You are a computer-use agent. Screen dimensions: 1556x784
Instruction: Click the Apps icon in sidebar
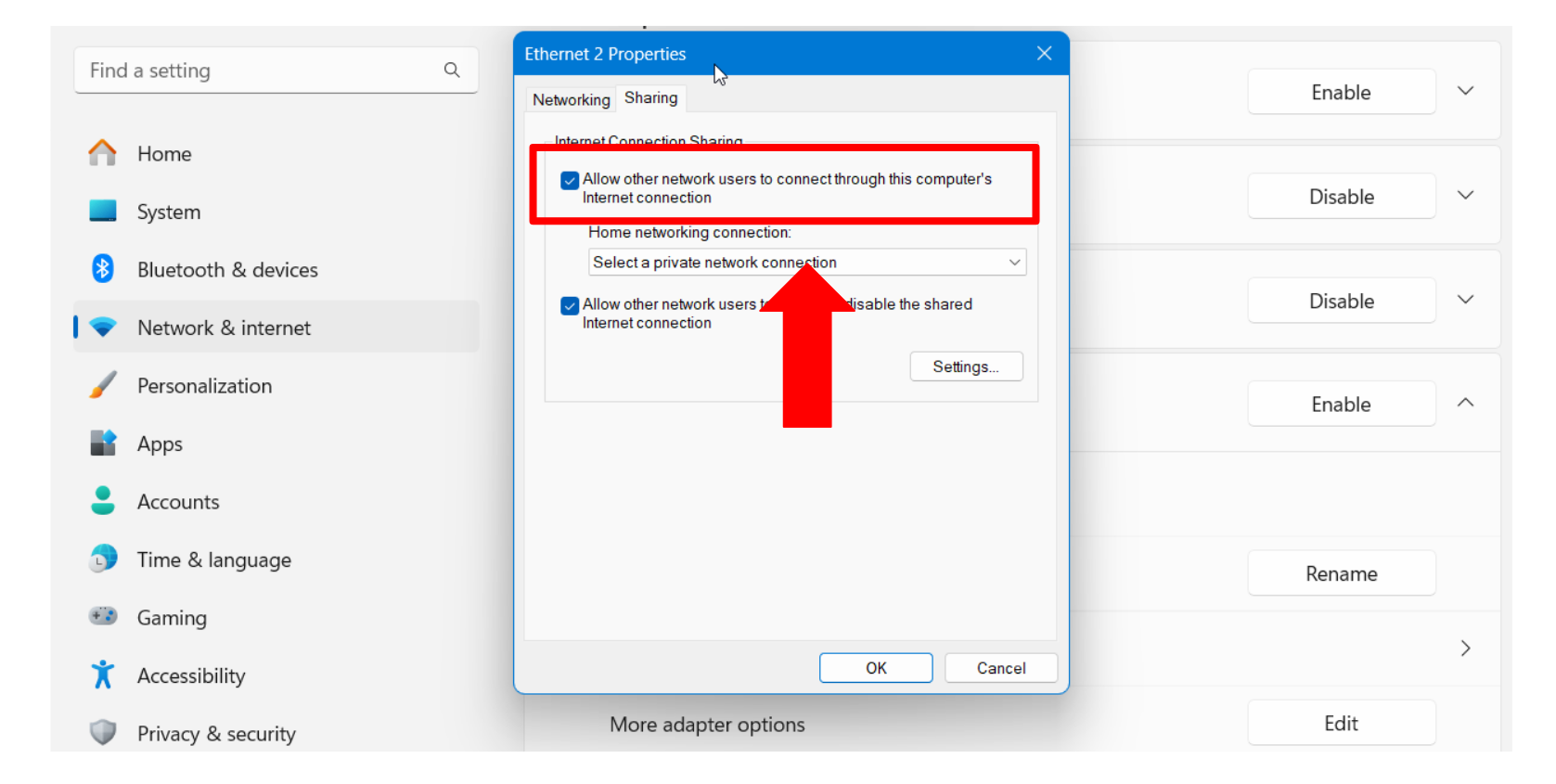pos(102,443)
